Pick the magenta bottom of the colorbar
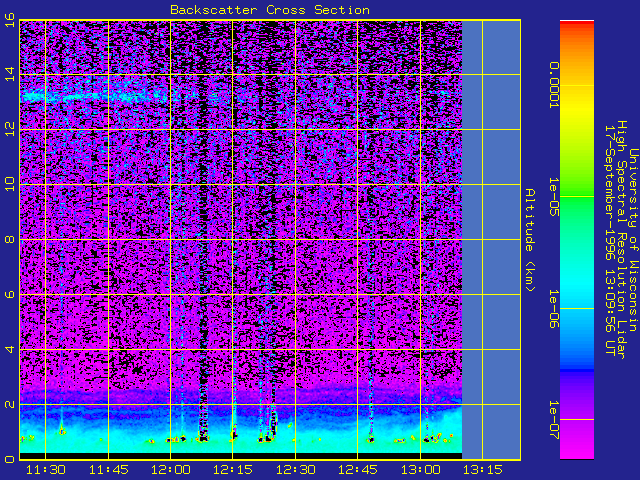This screenshot has height=480, width=640. tap(577, 449)
